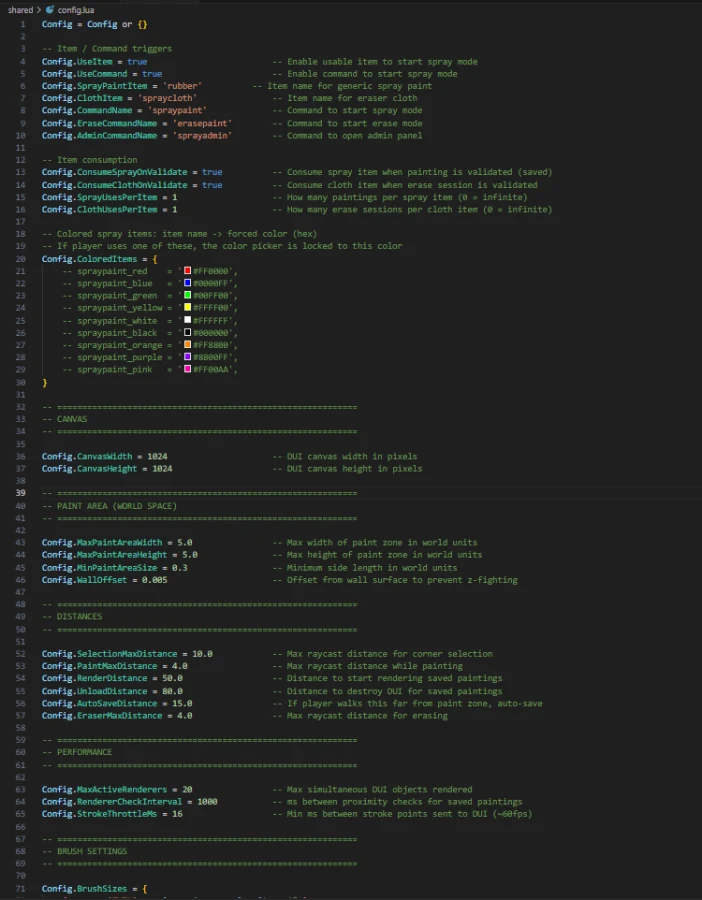Open color picker for purple #8800FF swatch
This screenshot has width=702, height=900.
187,357
